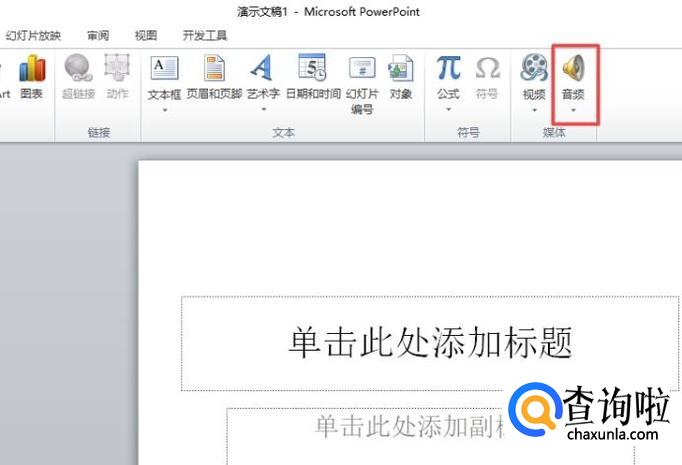Switch to the 视图 view tab
Screen dimensions: 682x465
click(x=146, y=35)
